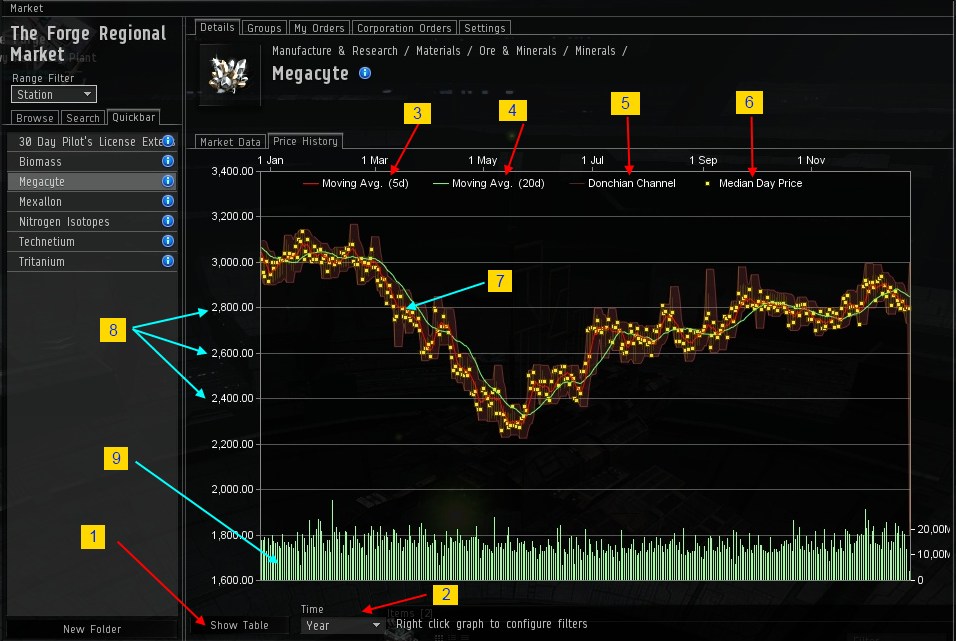Click the 1 Jul date label

click(592, 160)
